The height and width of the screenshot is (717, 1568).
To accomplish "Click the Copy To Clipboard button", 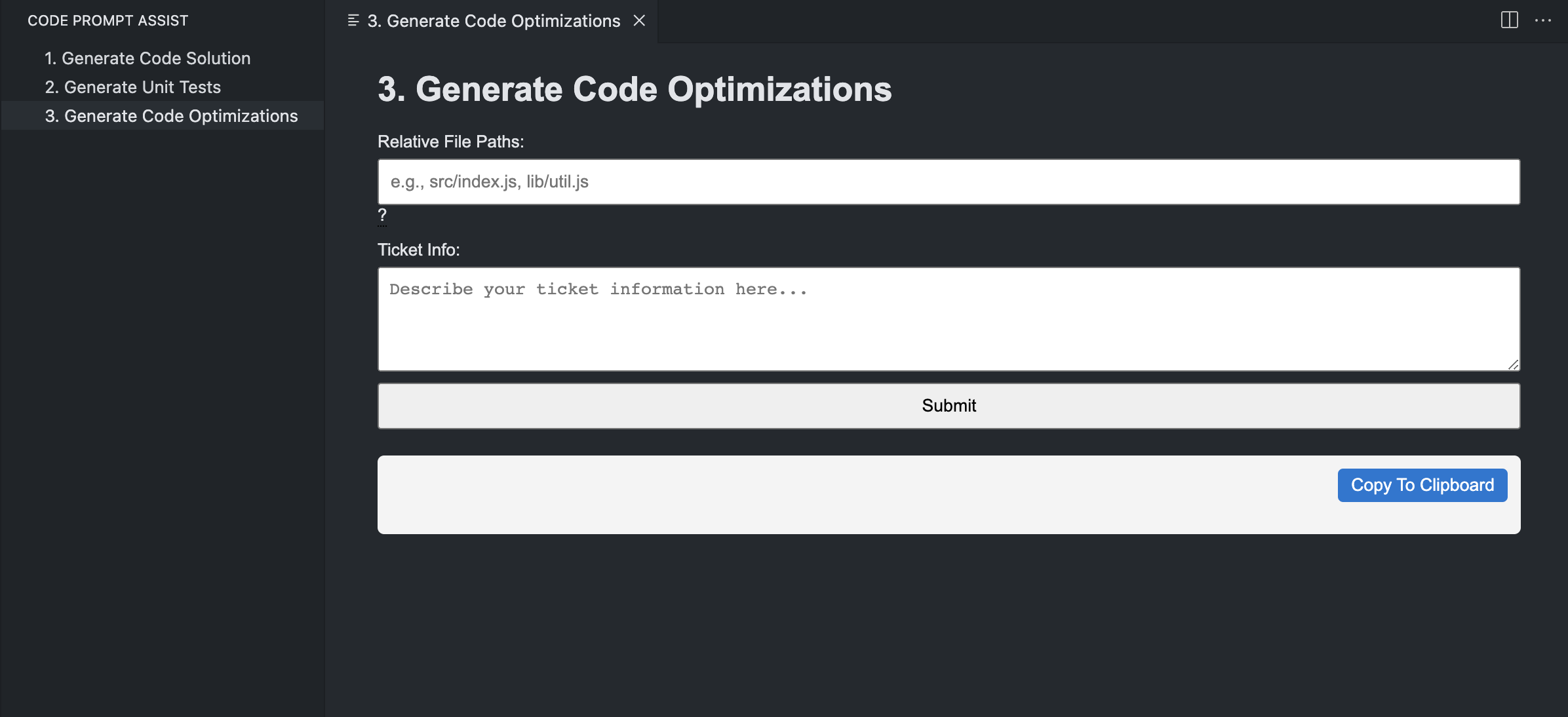I will [1422, 485].
